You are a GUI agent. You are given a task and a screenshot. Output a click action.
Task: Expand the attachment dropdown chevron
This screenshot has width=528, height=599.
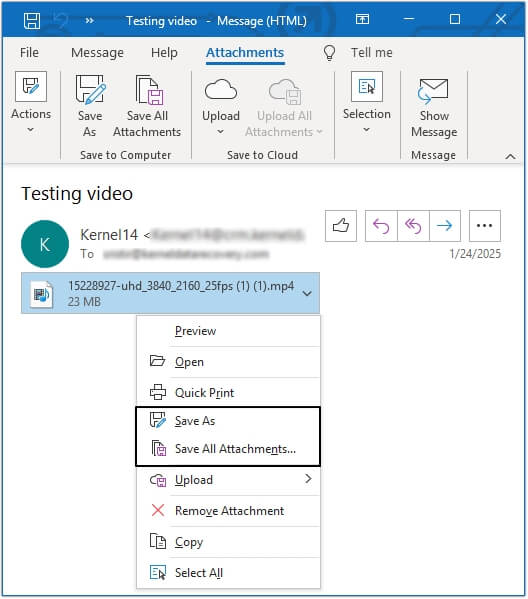[x=307, y=293]
